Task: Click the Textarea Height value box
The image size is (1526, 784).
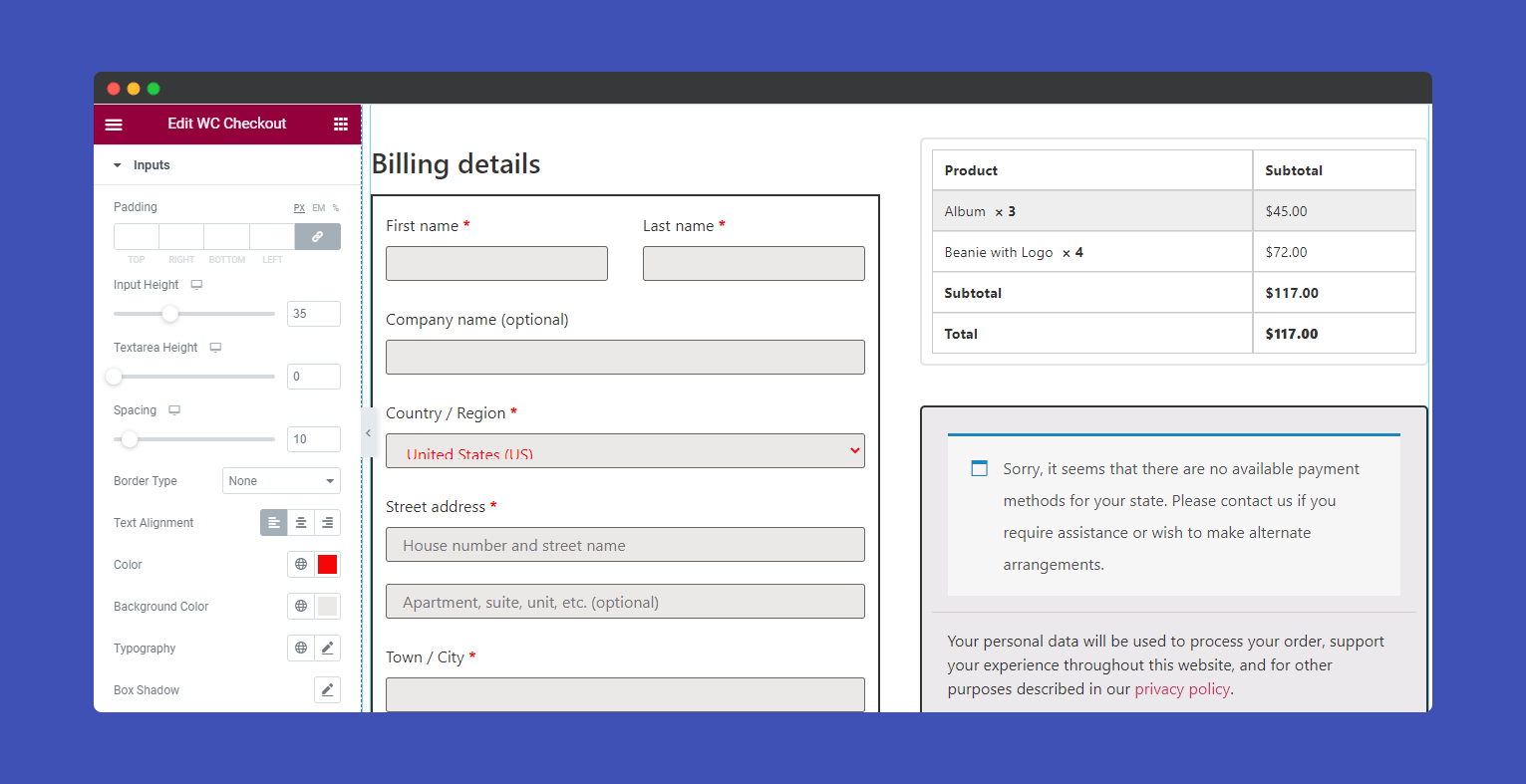Action: pyautogui.click(x=314, y=377)
